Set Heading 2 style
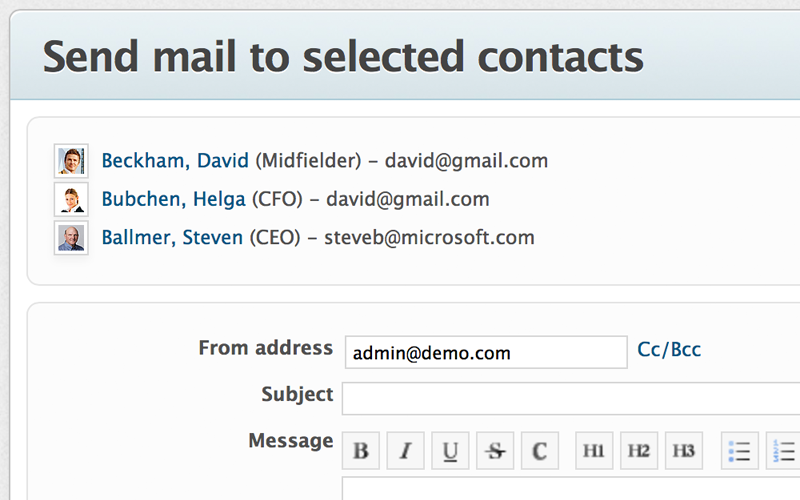Viewport: 800px width, 500px height. point(639,451)
